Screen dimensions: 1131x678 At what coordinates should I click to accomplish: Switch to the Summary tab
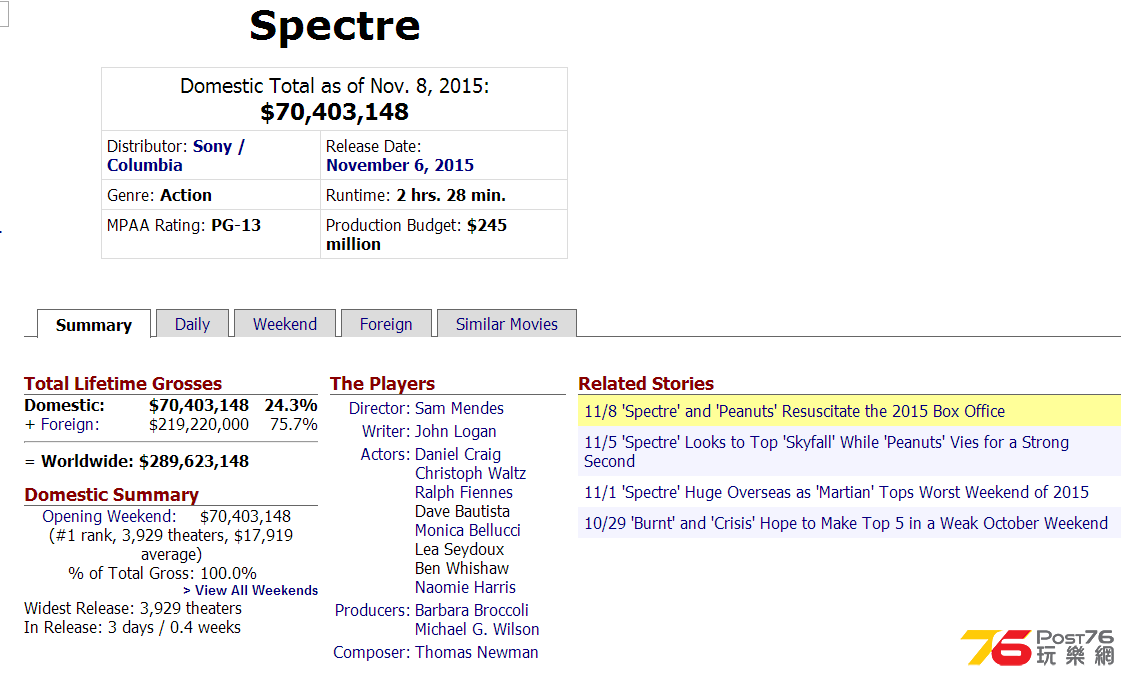pos(94,325)
